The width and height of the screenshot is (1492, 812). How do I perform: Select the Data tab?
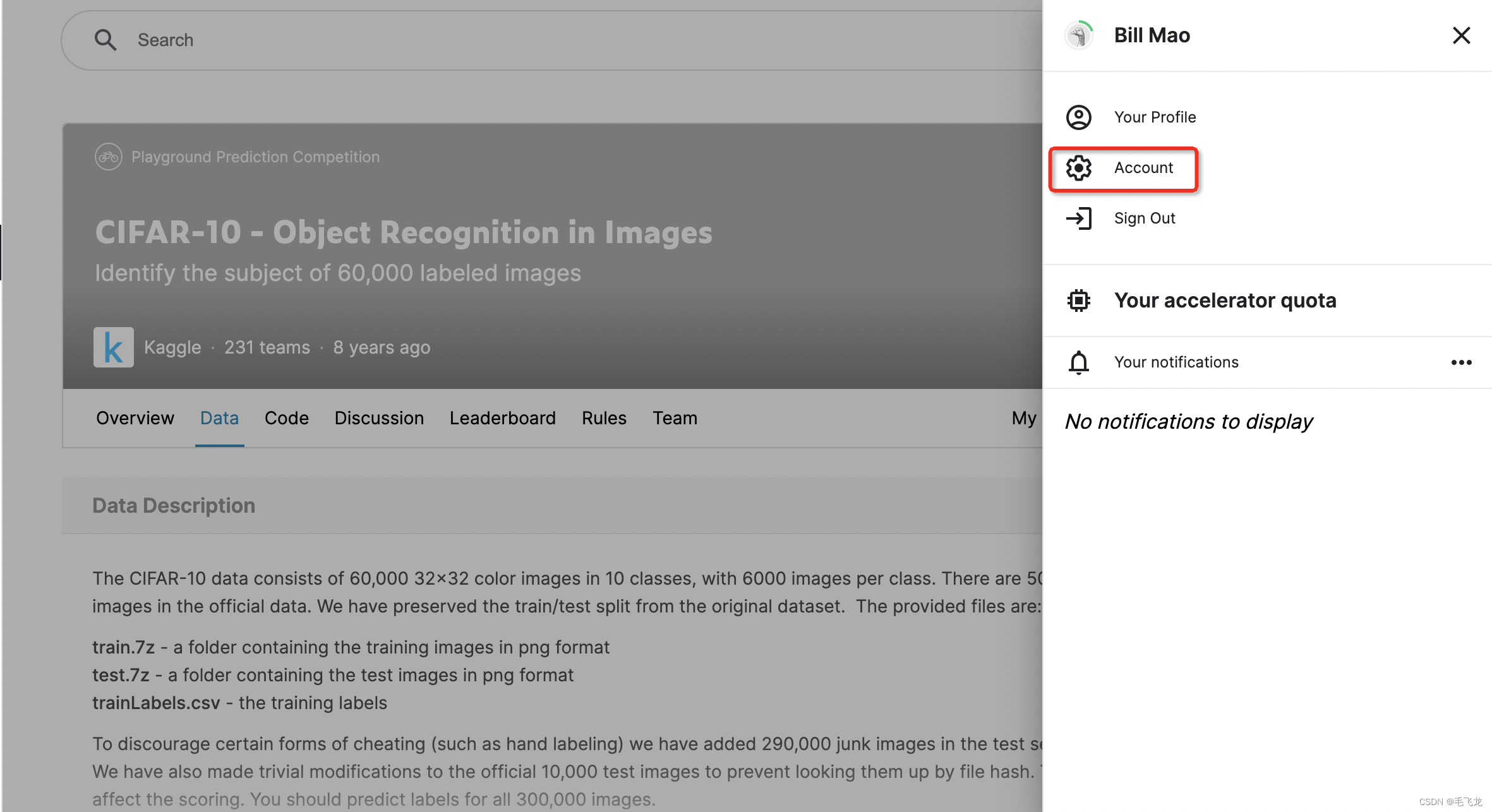(x=219, y=418)
